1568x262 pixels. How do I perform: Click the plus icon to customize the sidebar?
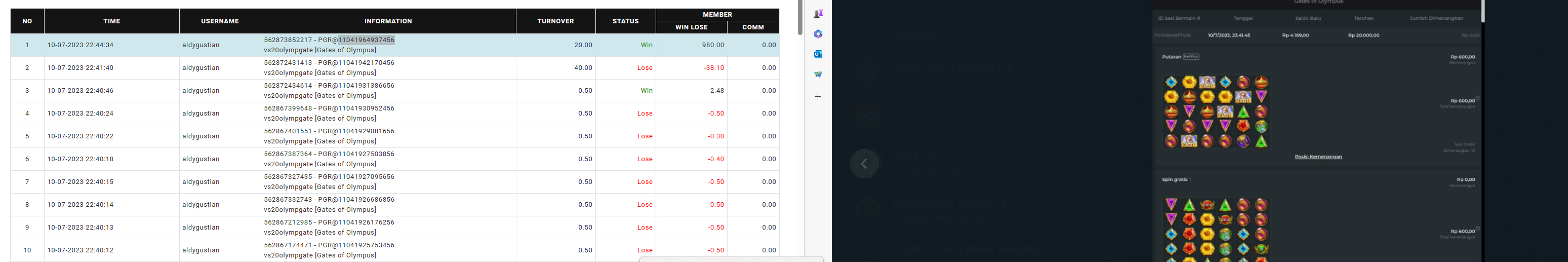click(818, 96)
